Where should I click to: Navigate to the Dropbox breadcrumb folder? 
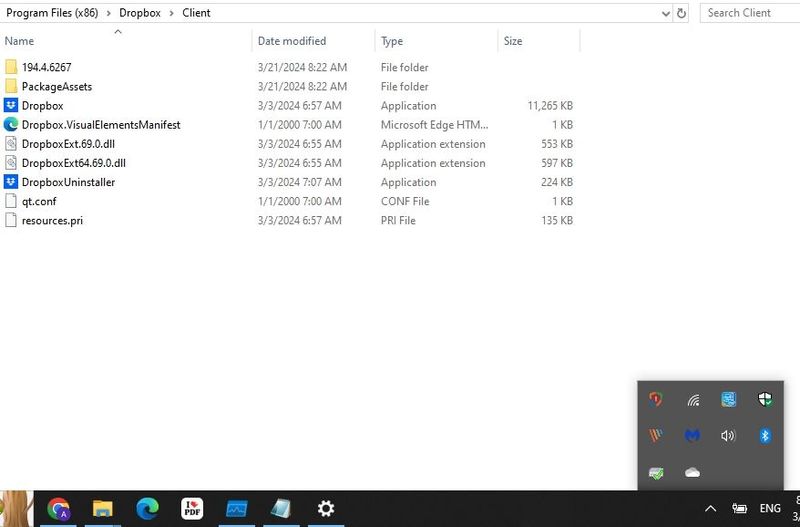(x=140, y=13)
